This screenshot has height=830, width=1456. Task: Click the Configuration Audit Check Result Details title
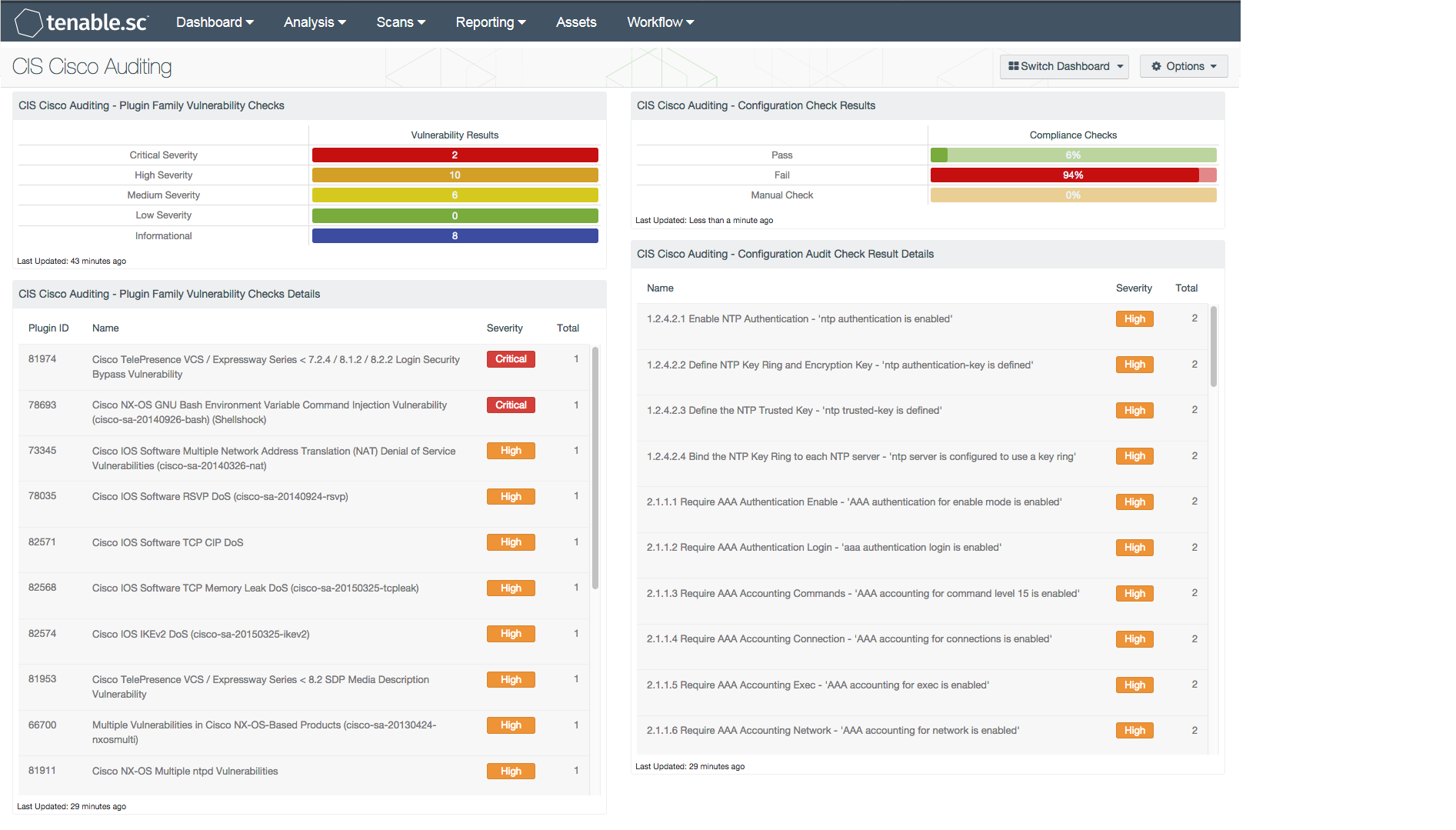click(x=785, y=254)
